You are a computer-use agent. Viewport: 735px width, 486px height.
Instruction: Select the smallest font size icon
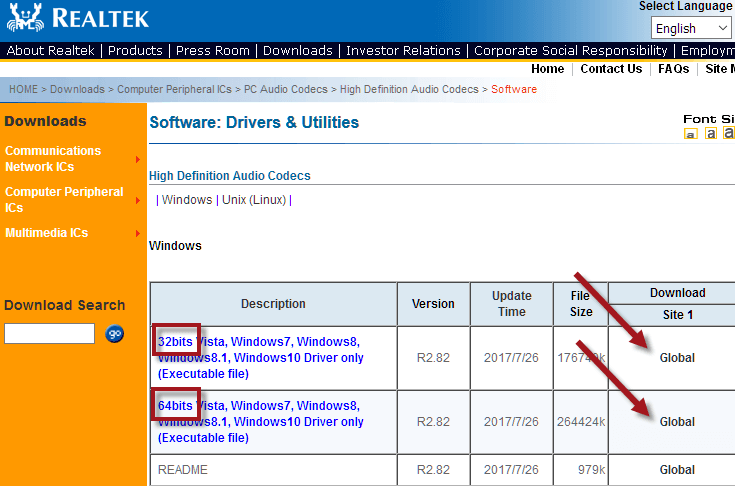click(x=690, y=134)
